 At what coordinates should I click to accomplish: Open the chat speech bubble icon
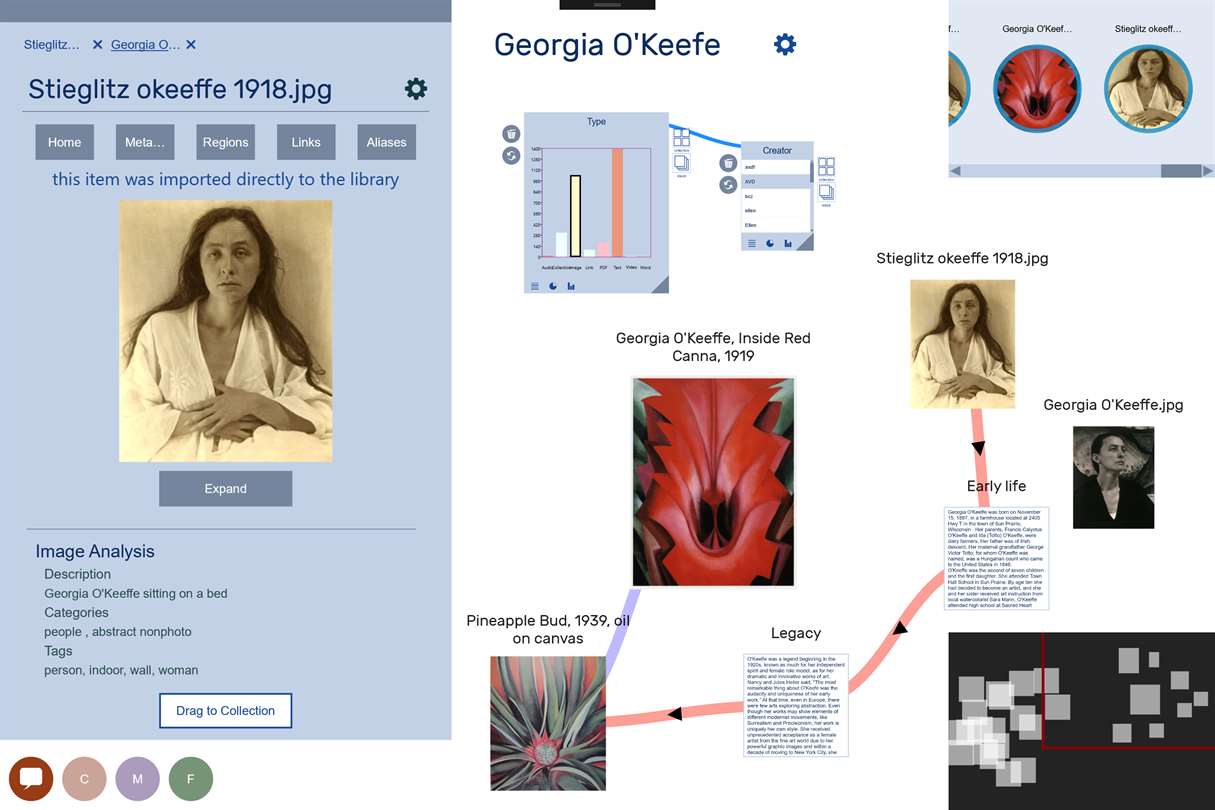[x=31, y=778]
